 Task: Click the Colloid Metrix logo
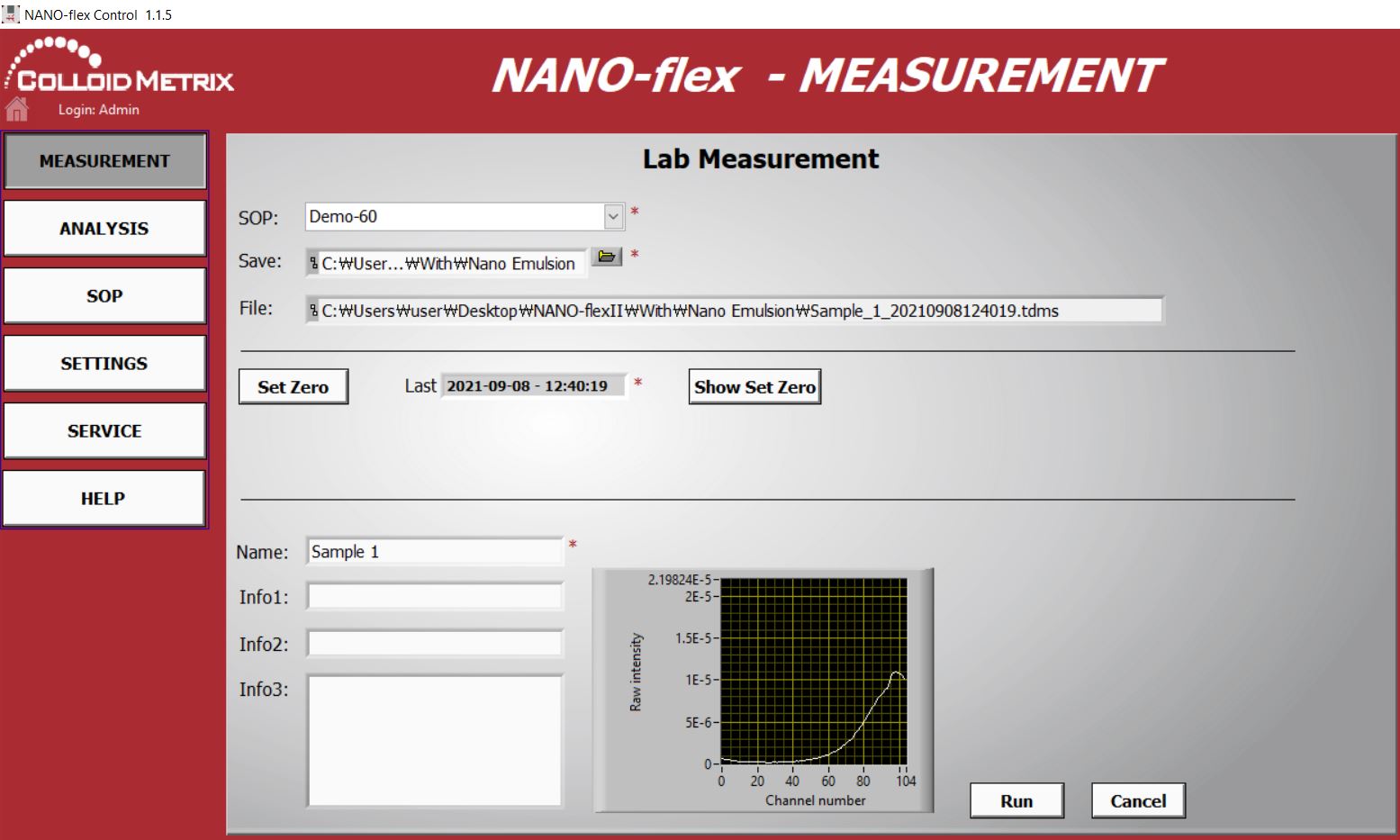pyautogui.click(x=119, y=65)
